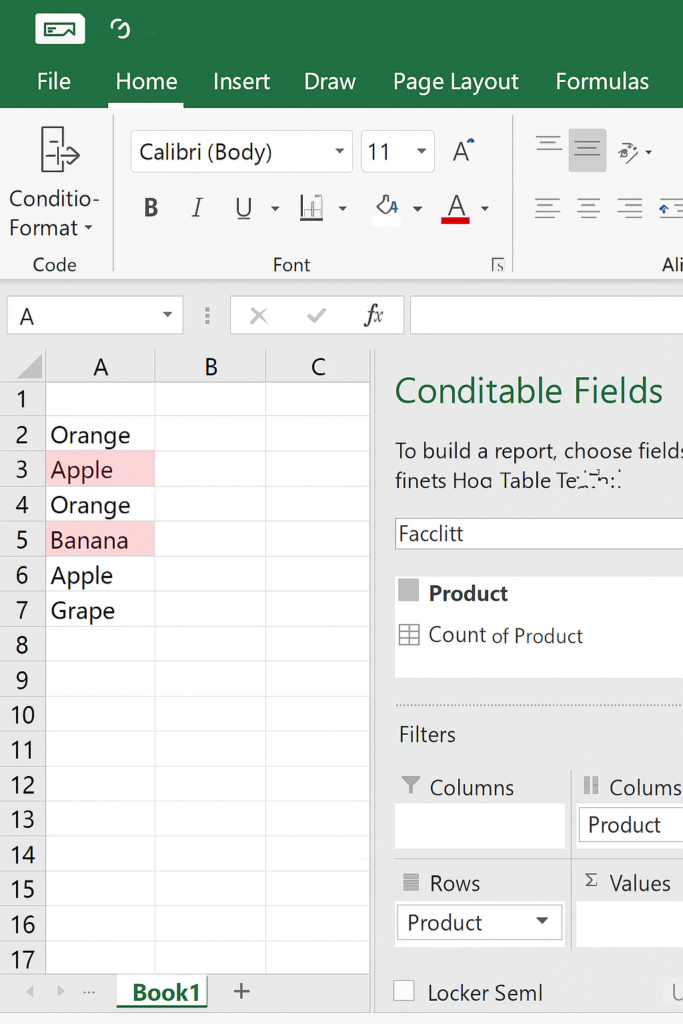Expand the font size 11 dropdown

(422, 152)
